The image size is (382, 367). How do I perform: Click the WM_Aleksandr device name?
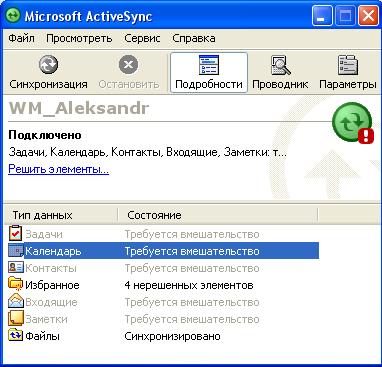click(79, 109)
